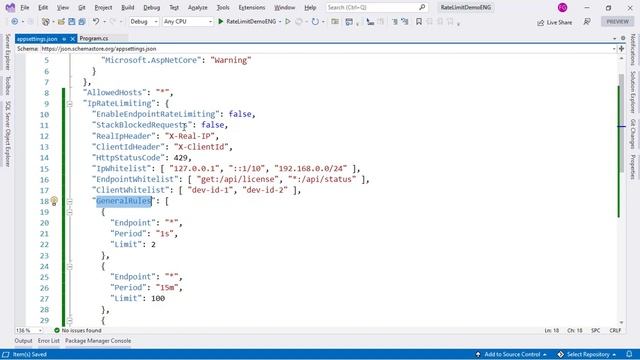
Task: Open the Toolbox side tab
Action: (7, 86)
